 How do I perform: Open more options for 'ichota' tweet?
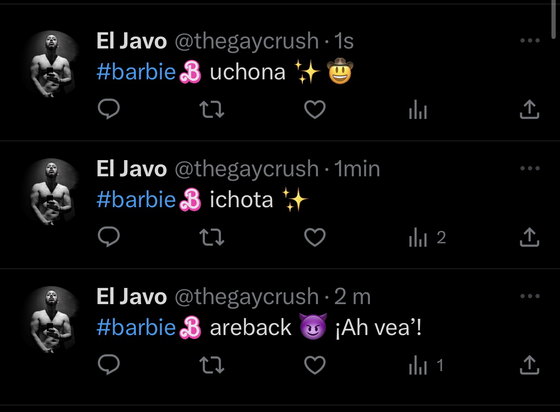[x=530, y=168]
